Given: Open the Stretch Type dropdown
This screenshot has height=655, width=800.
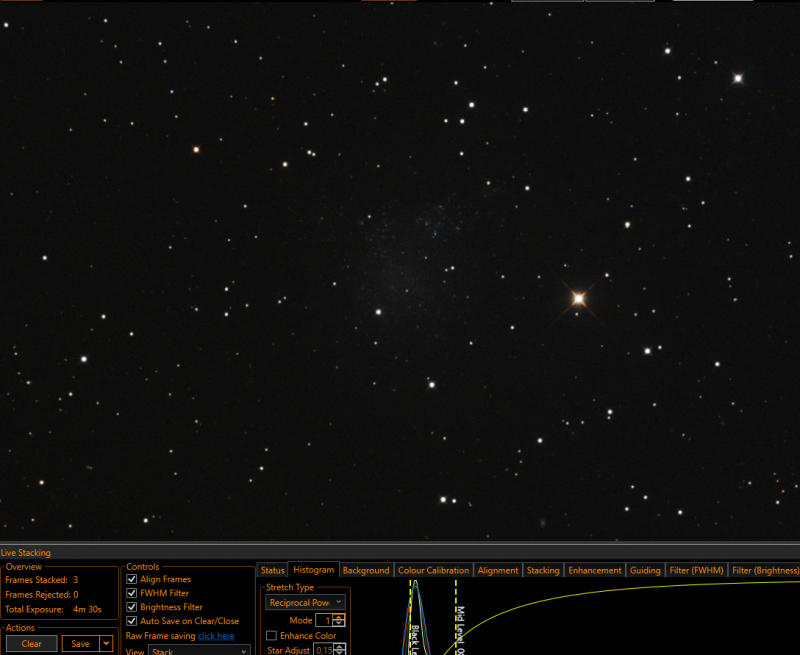Looking at the screenshot, I should (305, 602).
